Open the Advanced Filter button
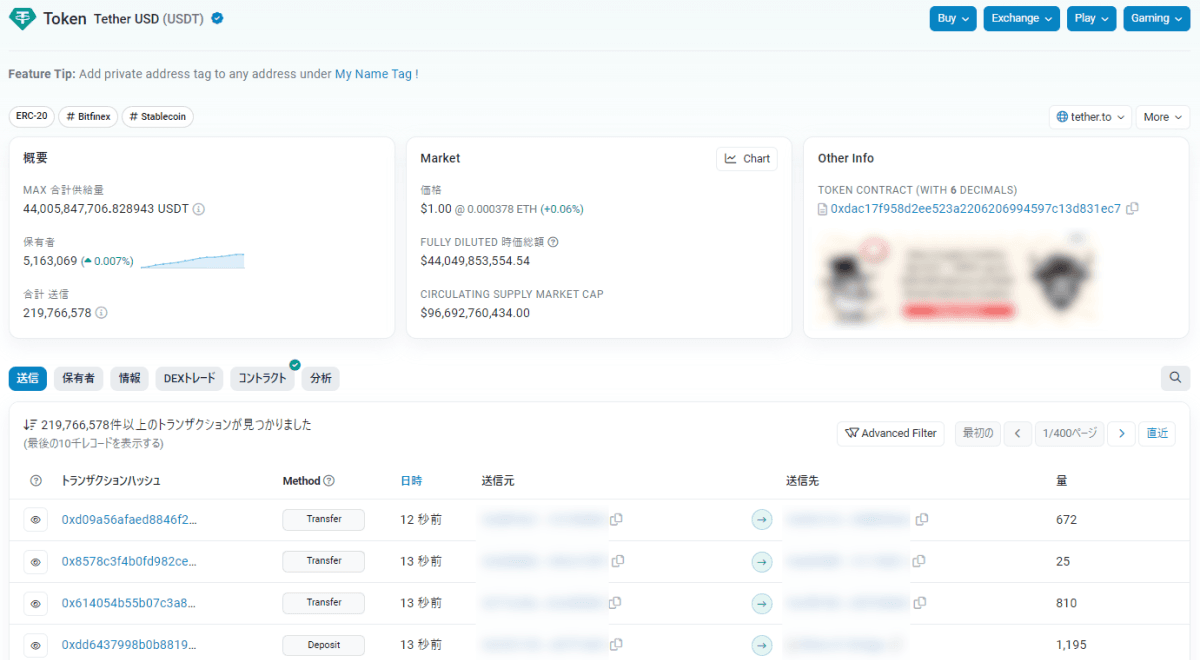 click(891, 433)
